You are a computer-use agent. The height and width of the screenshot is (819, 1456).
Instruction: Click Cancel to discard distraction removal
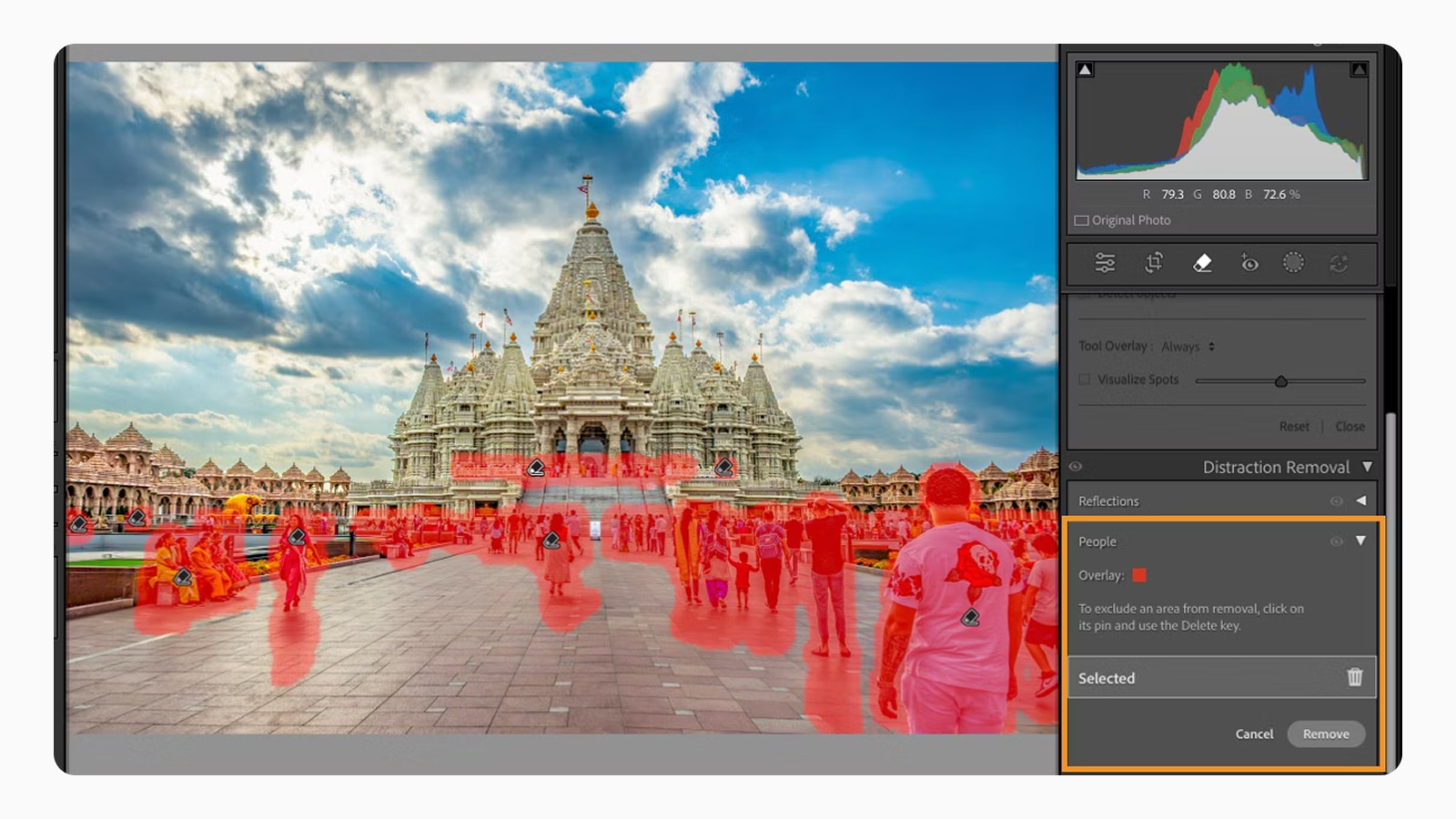[1254, 733]
